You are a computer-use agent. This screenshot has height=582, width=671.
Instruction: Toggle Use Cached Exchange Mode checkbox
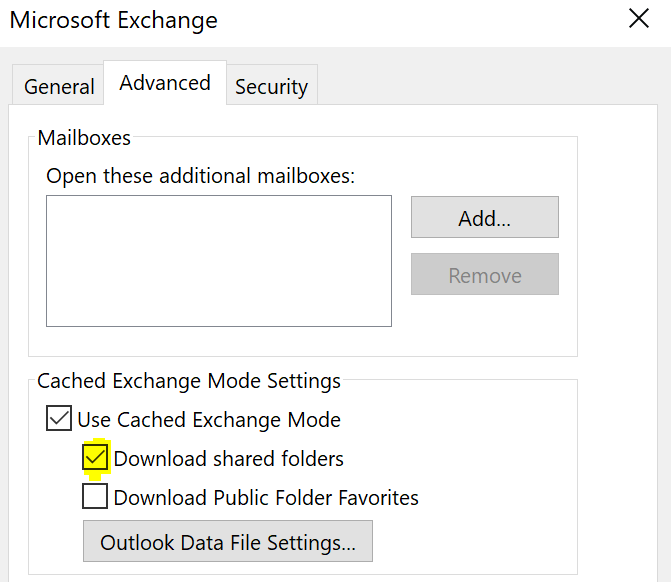[59, 419]
